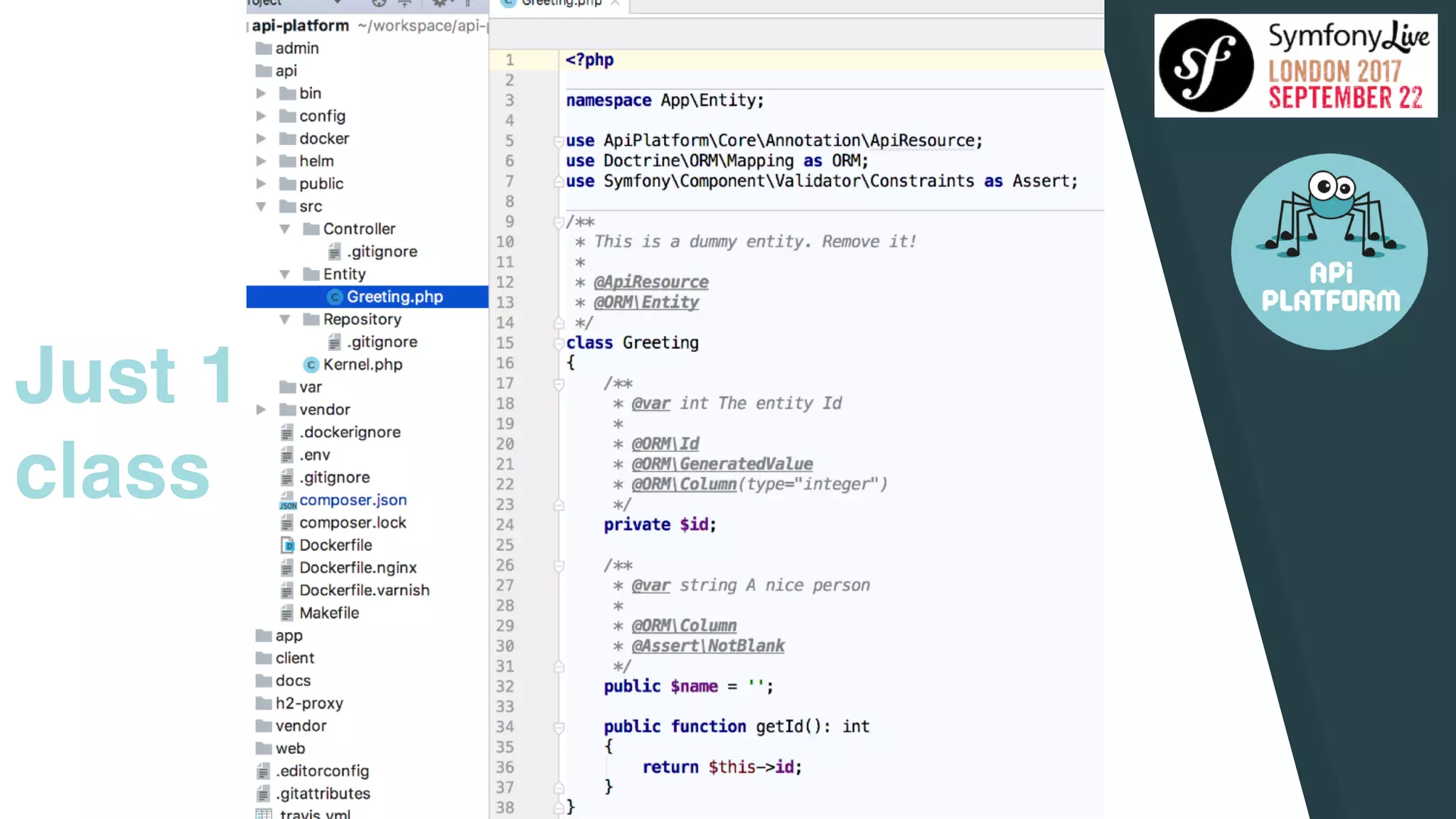
Task: Toggle fold marker at class Greeting line
Action: [559, 343]
